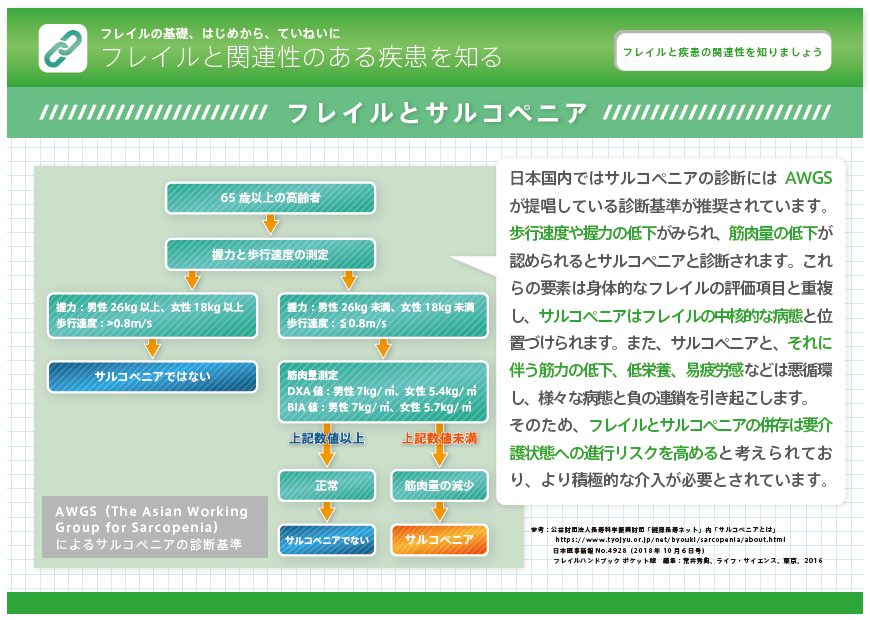Viewport: 870px width, 620px height.
Task: Select the green phrase 筋肉量の低下
Action: (773, 233)
